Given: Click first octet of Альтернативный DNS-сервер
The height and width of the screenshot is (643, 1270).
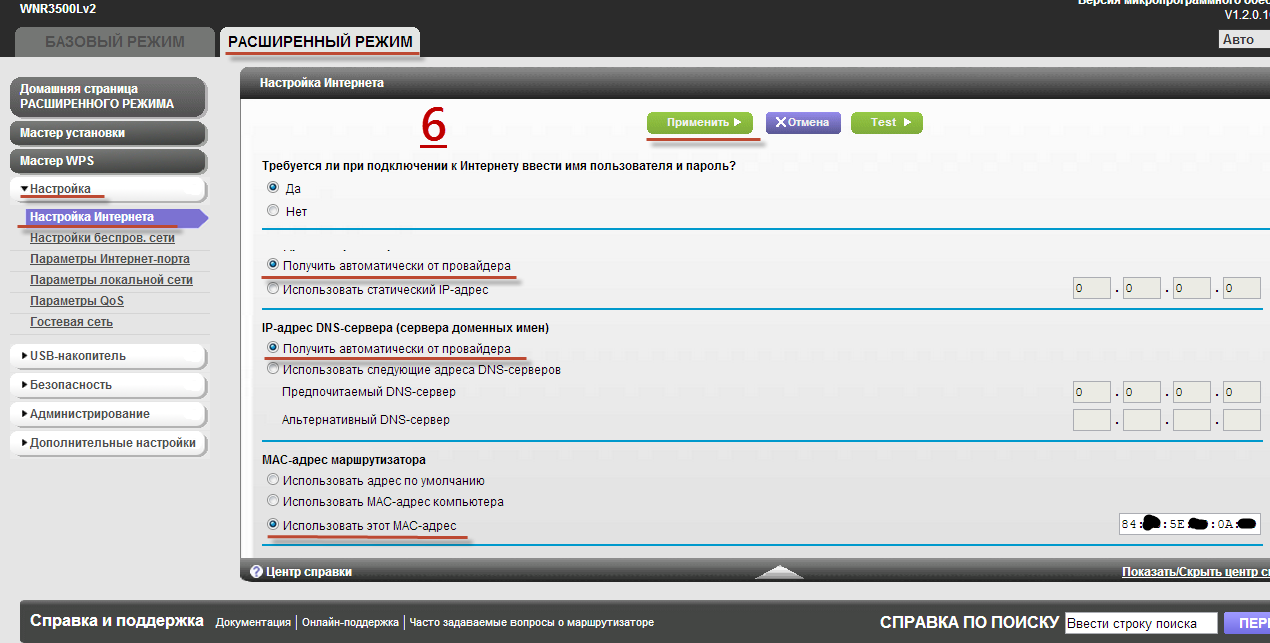Looking at the screenshot, I should coord(1092,420).
